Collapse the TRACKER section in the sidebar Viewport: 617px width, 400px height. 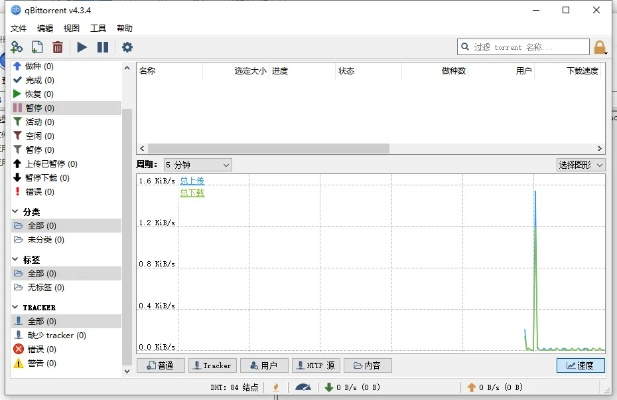pyautogui.click(x=16, y=307)
